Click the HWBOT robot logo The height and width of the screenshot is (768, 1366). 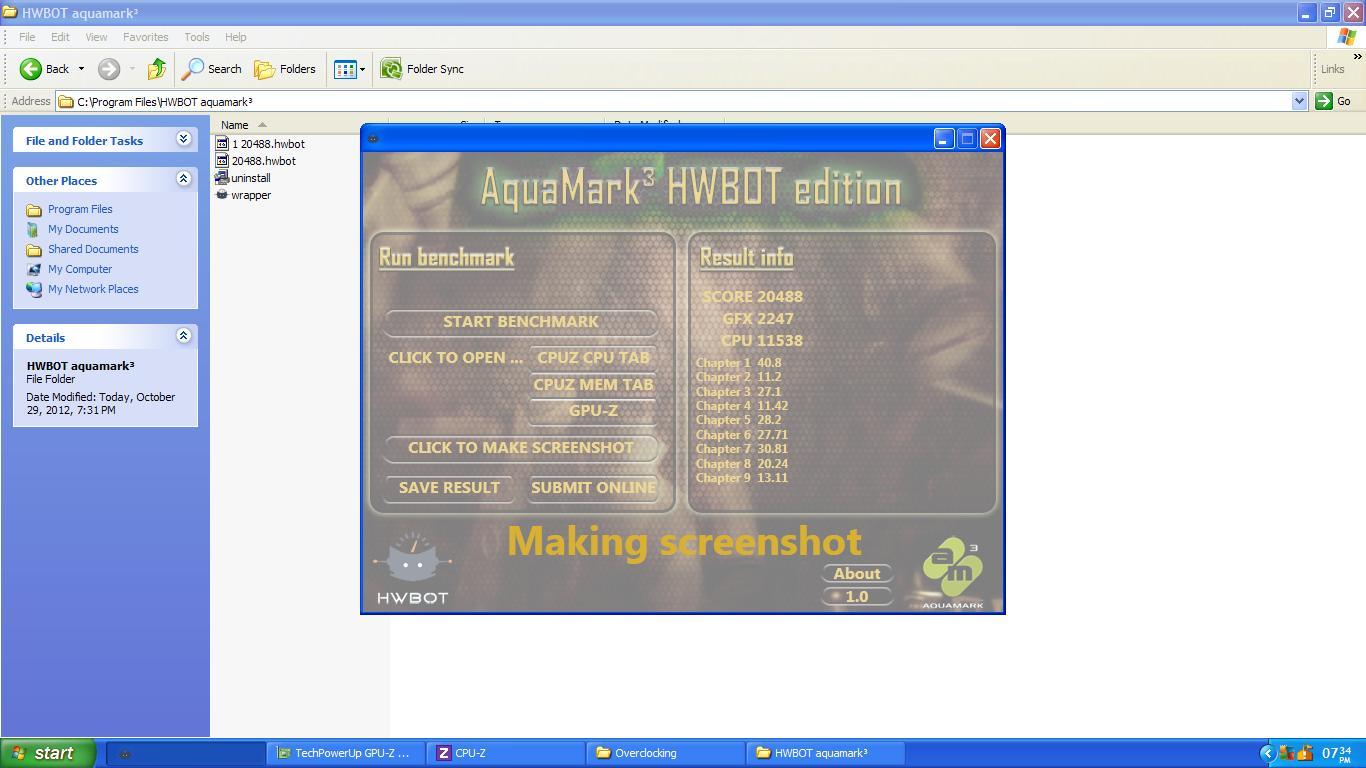pos(412,568)
